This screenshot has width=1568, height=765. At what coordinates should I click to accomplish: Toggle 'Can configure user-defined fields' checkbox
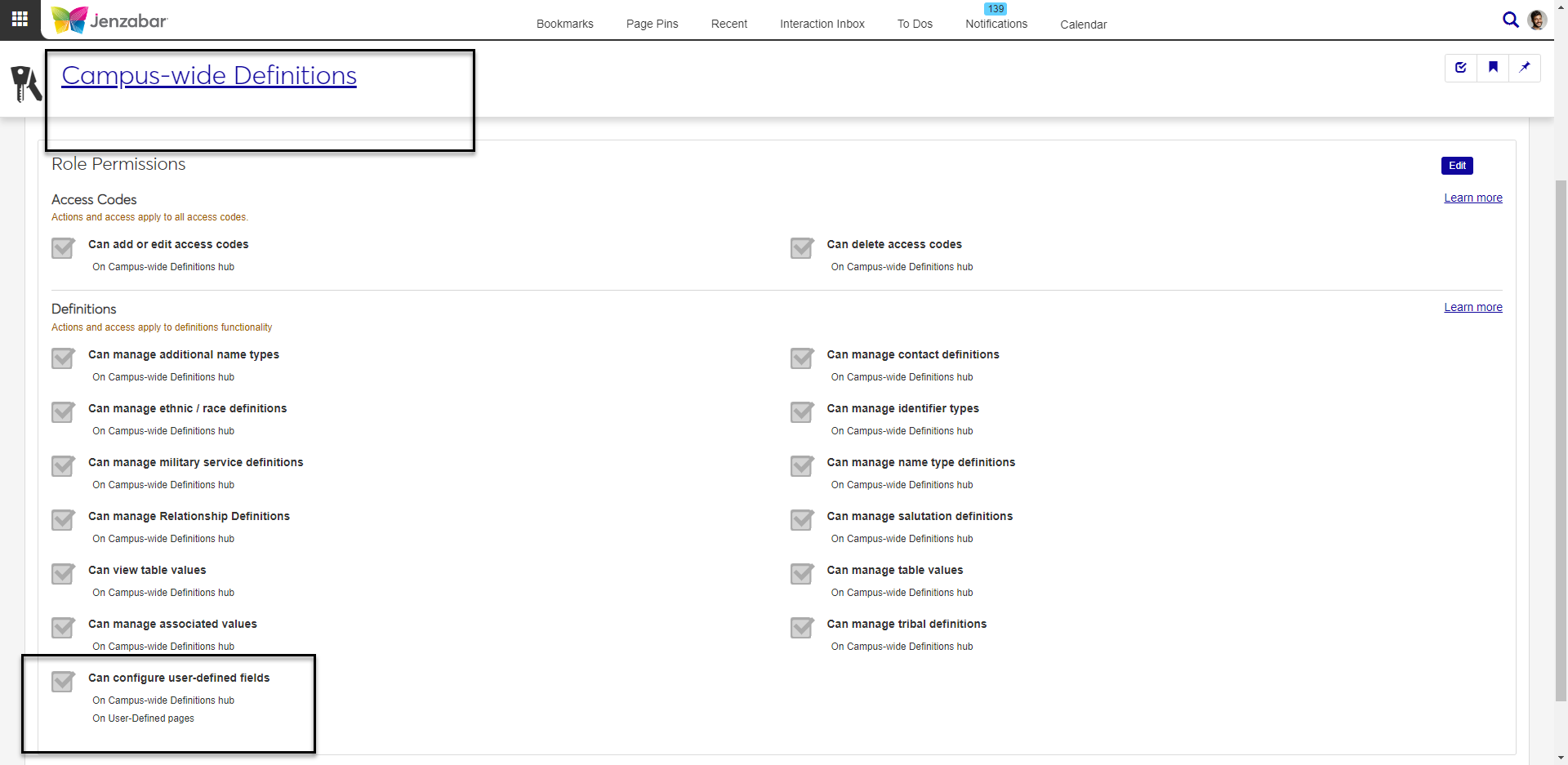tap(63, 682)
